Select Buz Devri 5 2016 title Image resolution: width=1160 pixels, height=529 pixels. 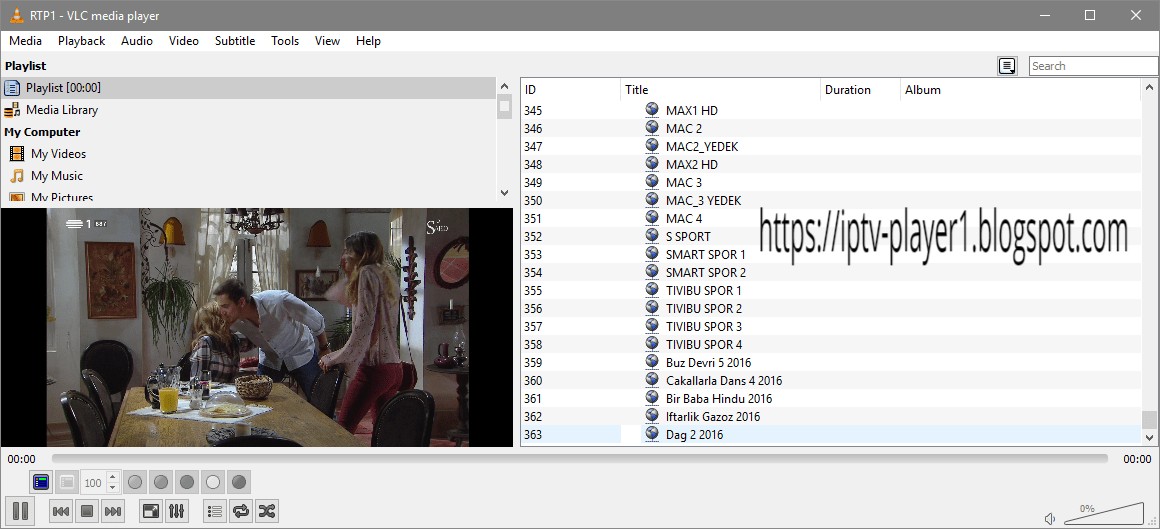[x=709, y=363]
